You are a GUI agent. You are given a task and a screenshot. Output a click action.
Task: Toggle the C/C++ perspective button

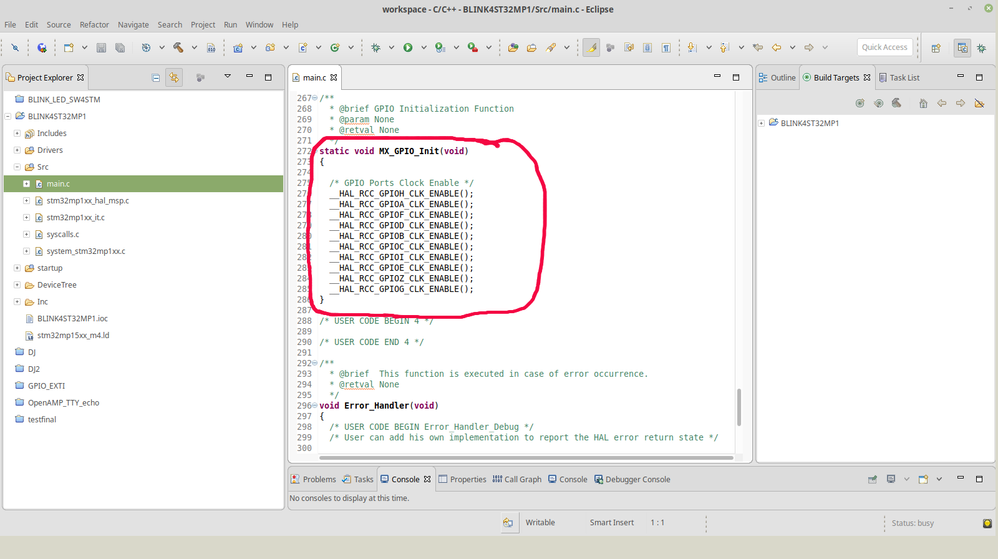coord(962,48)
